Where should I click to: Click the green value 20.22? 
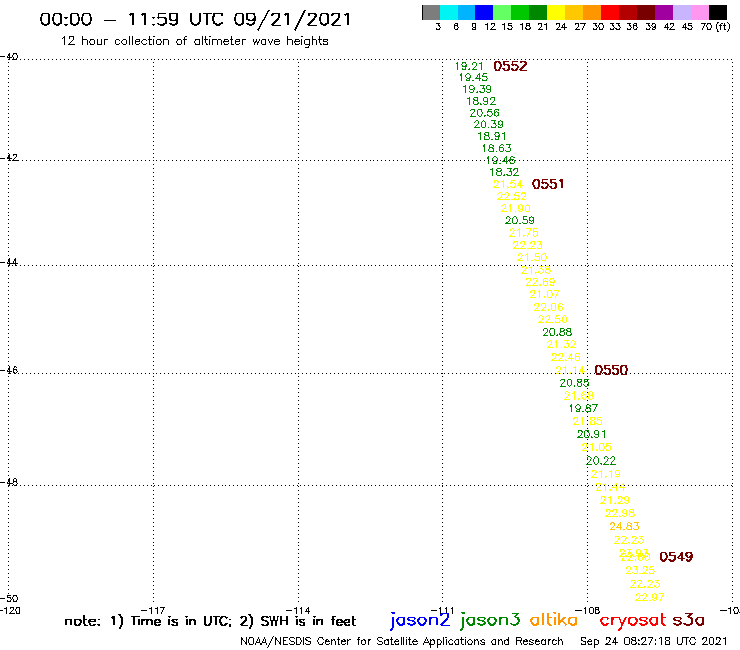pyautogui.click(x=601, y=461)
